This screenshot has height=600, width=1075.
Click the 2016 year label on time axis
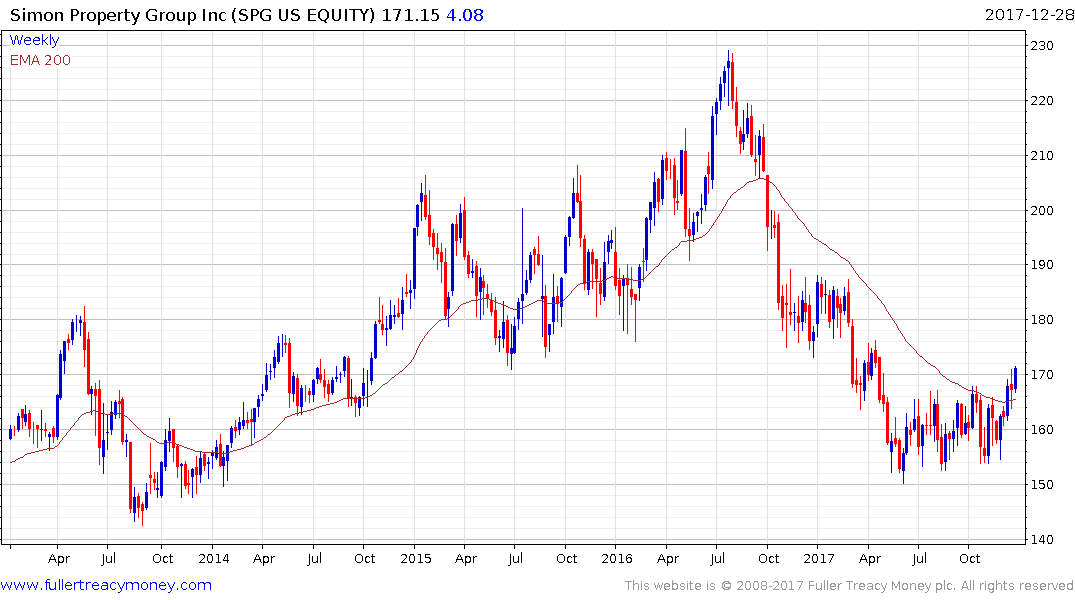click(x=617, y=559)
